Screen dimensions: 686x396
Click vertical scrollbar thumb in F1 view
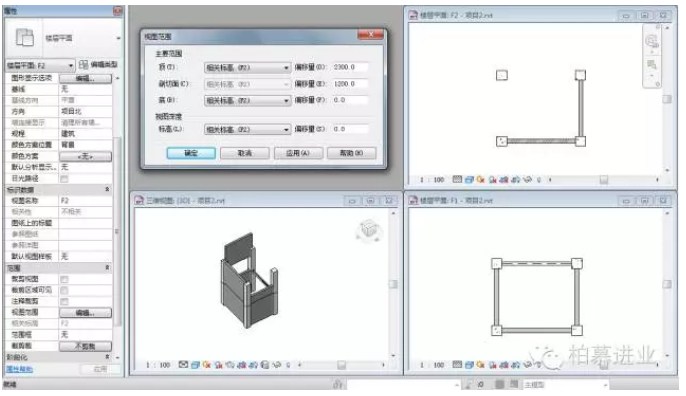[667, 284]
